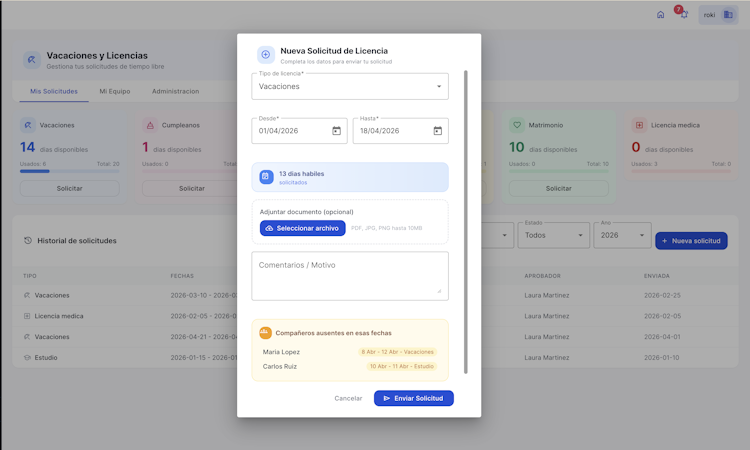Click the 2026-02-25 sent date cell
Screen dimensions: 750x450
[x=662, y=296]
